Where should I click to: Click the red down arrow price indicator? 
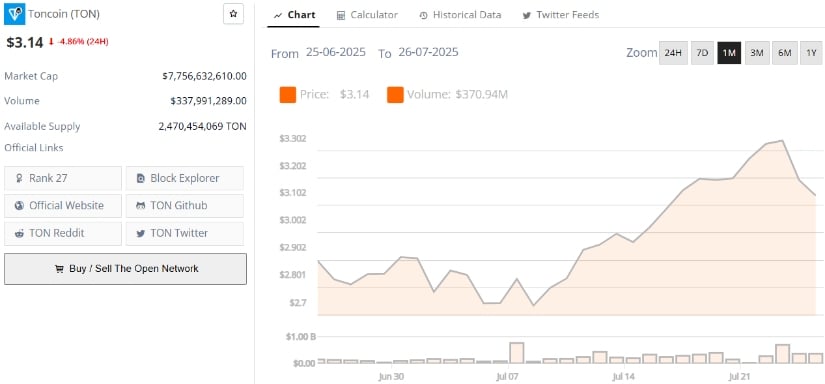pos(51,42)
